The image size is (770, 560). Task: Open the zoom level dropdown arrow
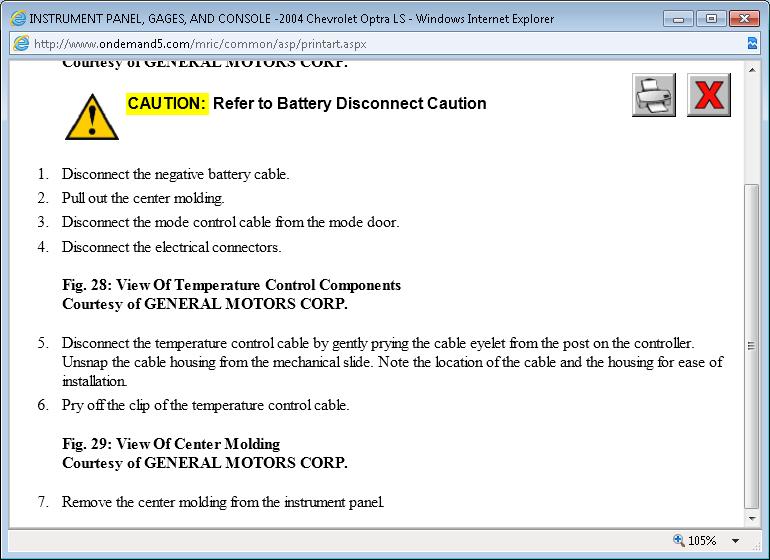[735, 541]
